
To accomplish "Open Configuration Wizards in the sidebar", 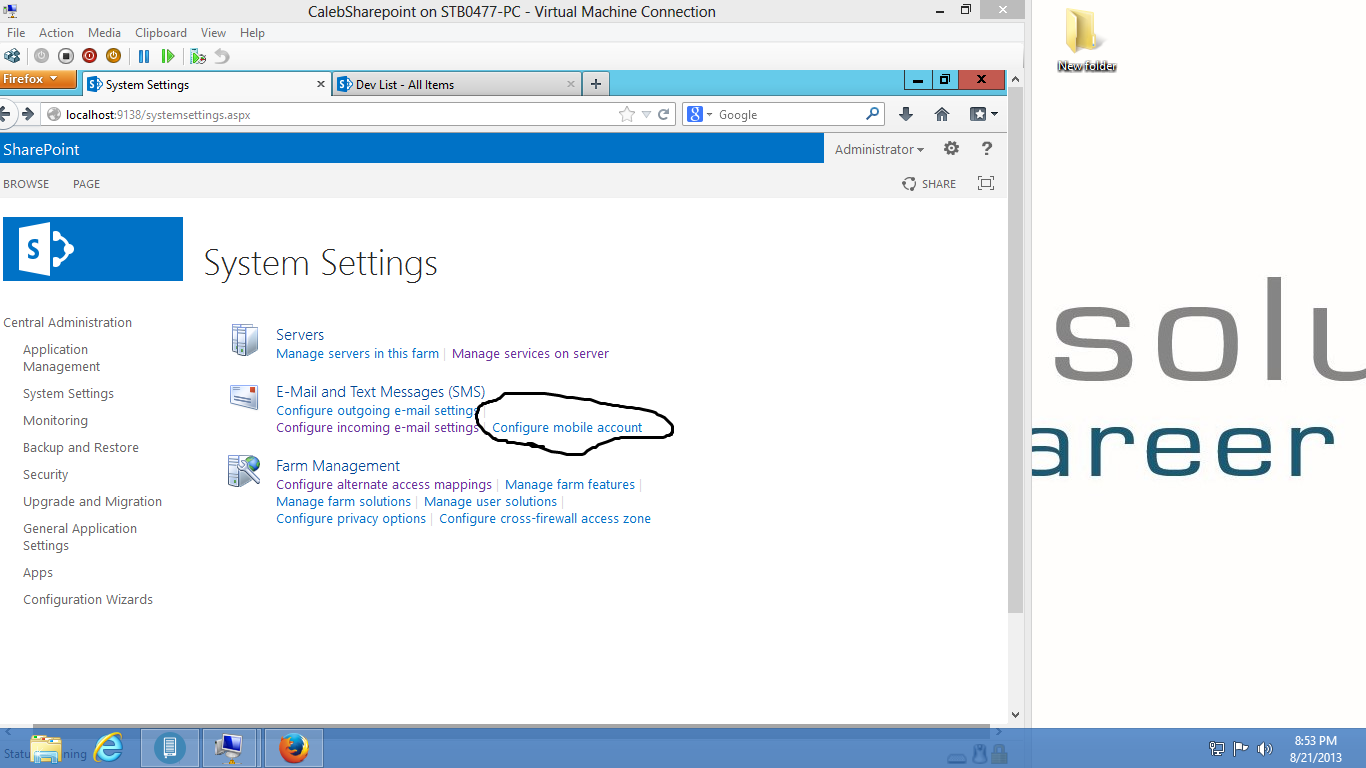I will tap(88, 600).
